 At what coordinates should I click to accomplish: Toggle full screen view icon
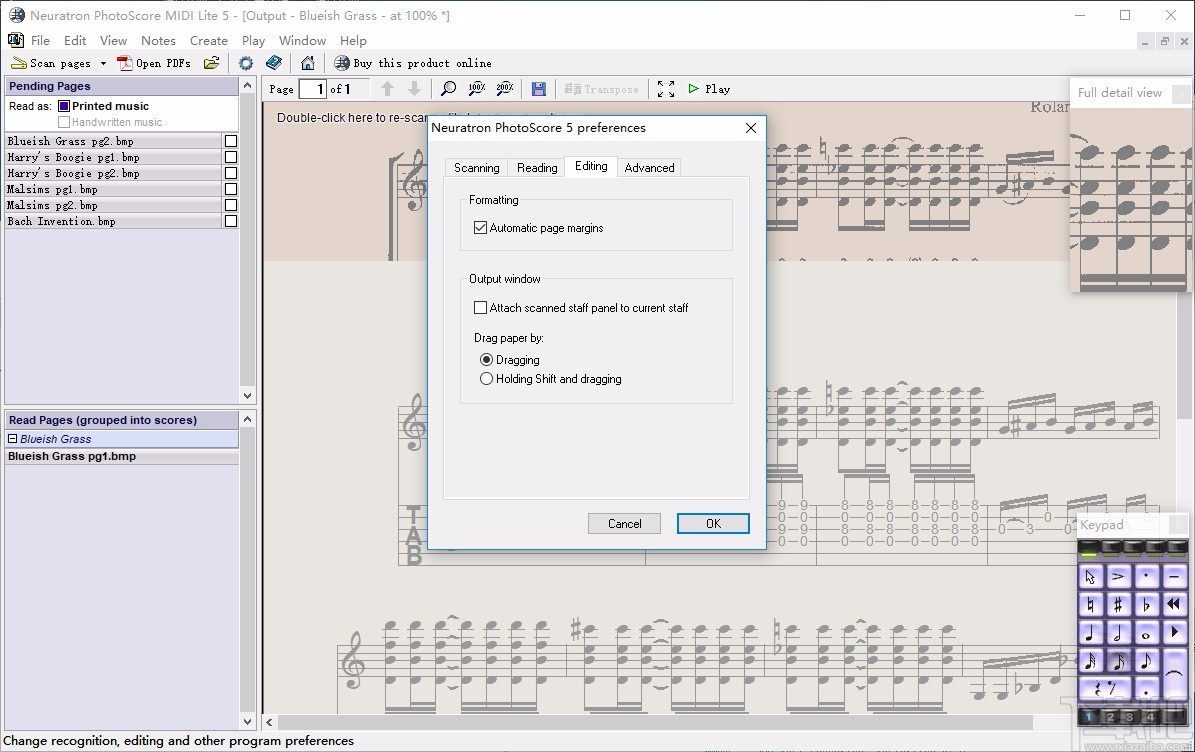point(666,89)
